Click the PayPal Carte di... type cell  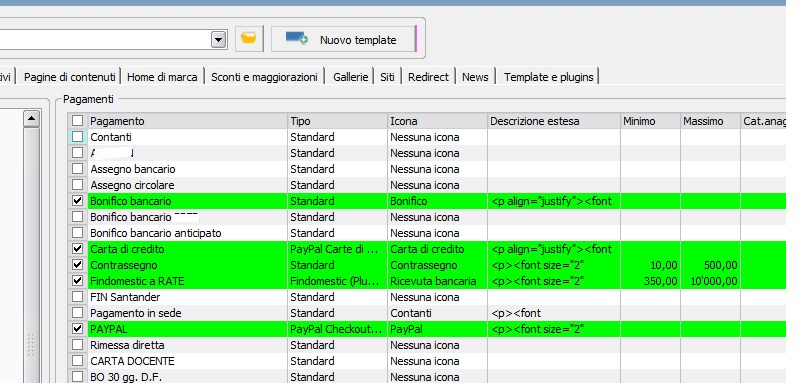click(x=338, y=249)
